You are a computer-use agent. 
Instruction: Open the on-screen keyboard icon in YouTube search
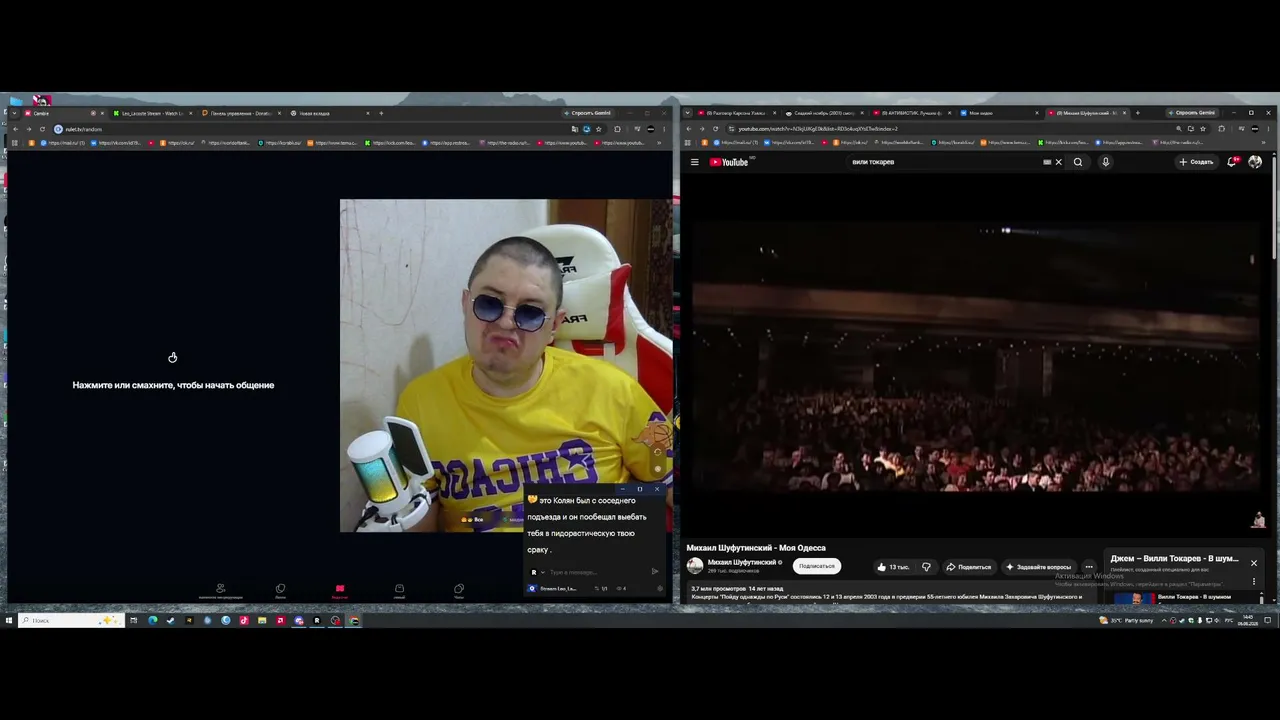(1047, 162)
